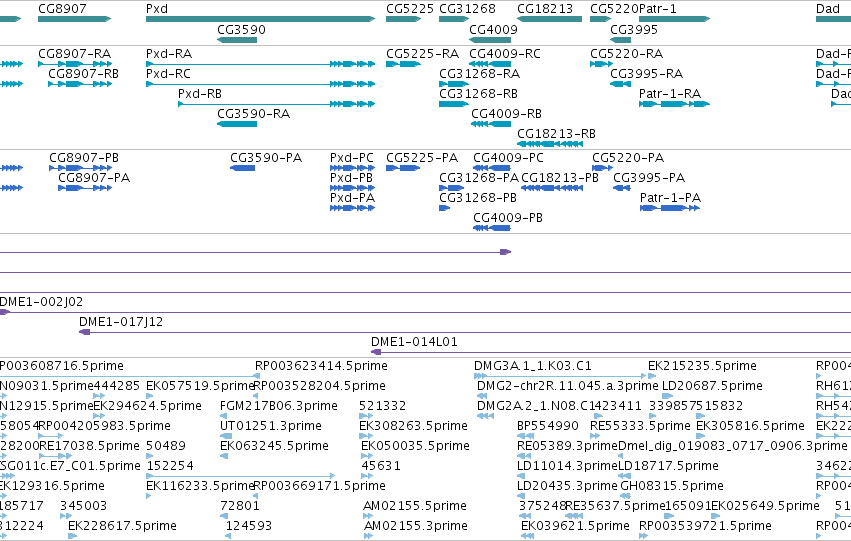
Task: Click the Pxd-PC protein label
Action: click(x=352, y=158)
